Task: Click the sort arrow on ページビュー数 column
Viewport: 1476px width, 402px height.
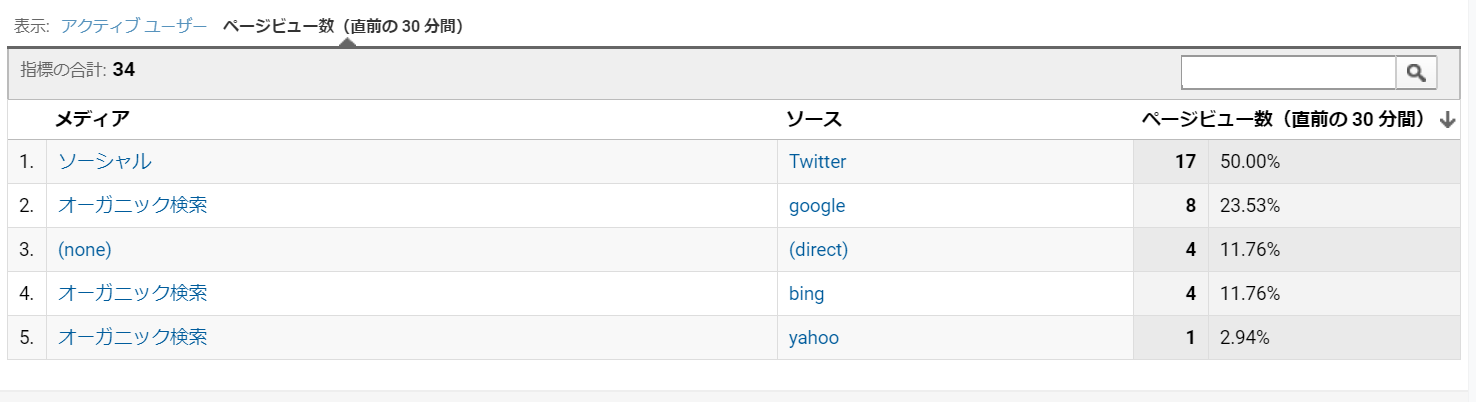Action: pos(1447,120)
